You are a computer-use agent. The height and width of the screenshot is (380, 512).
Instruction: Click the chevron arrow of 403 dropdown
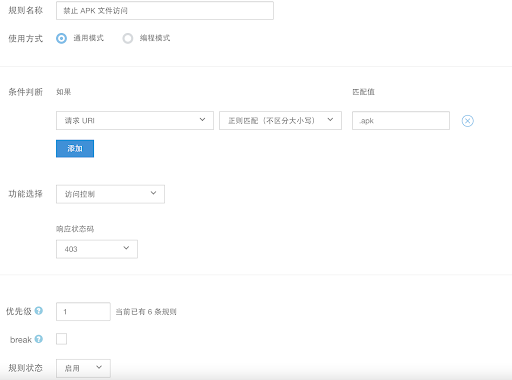pyautogui.click(x=126, y=248)
